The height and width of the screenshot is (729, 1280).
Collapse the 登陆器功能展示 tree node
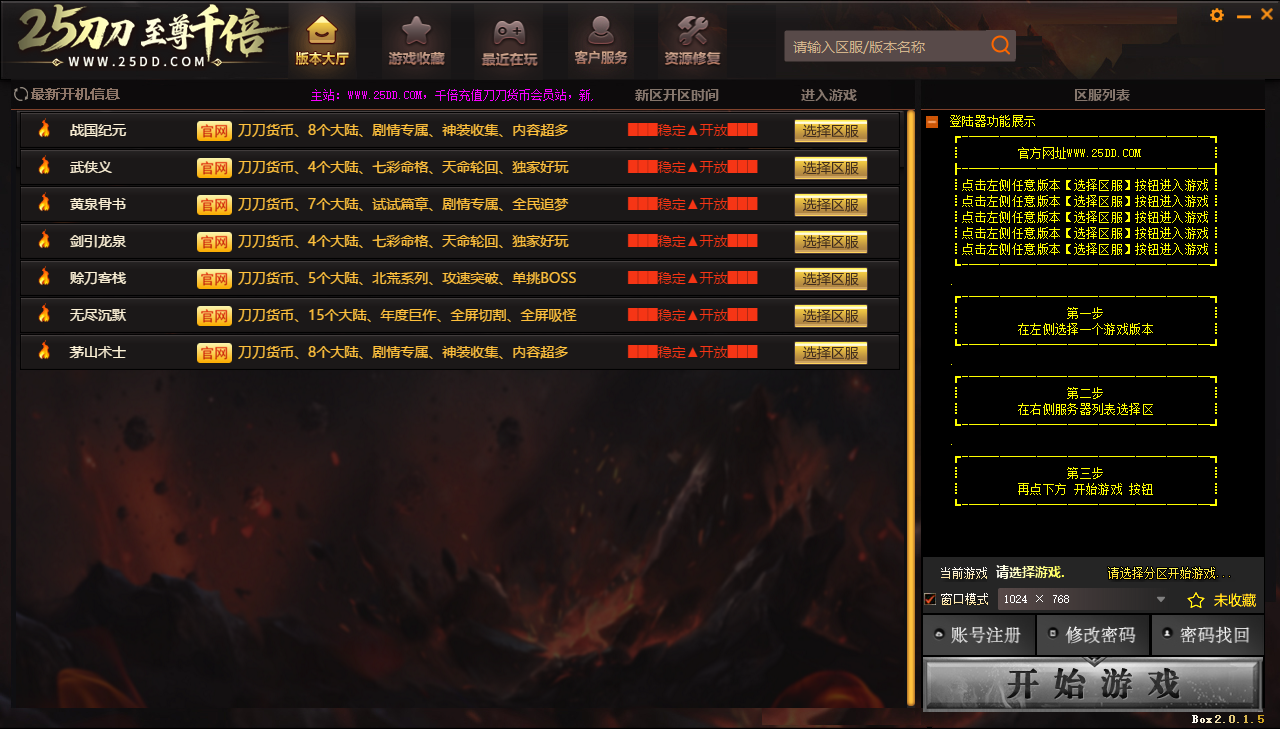(x=932, y=122)
